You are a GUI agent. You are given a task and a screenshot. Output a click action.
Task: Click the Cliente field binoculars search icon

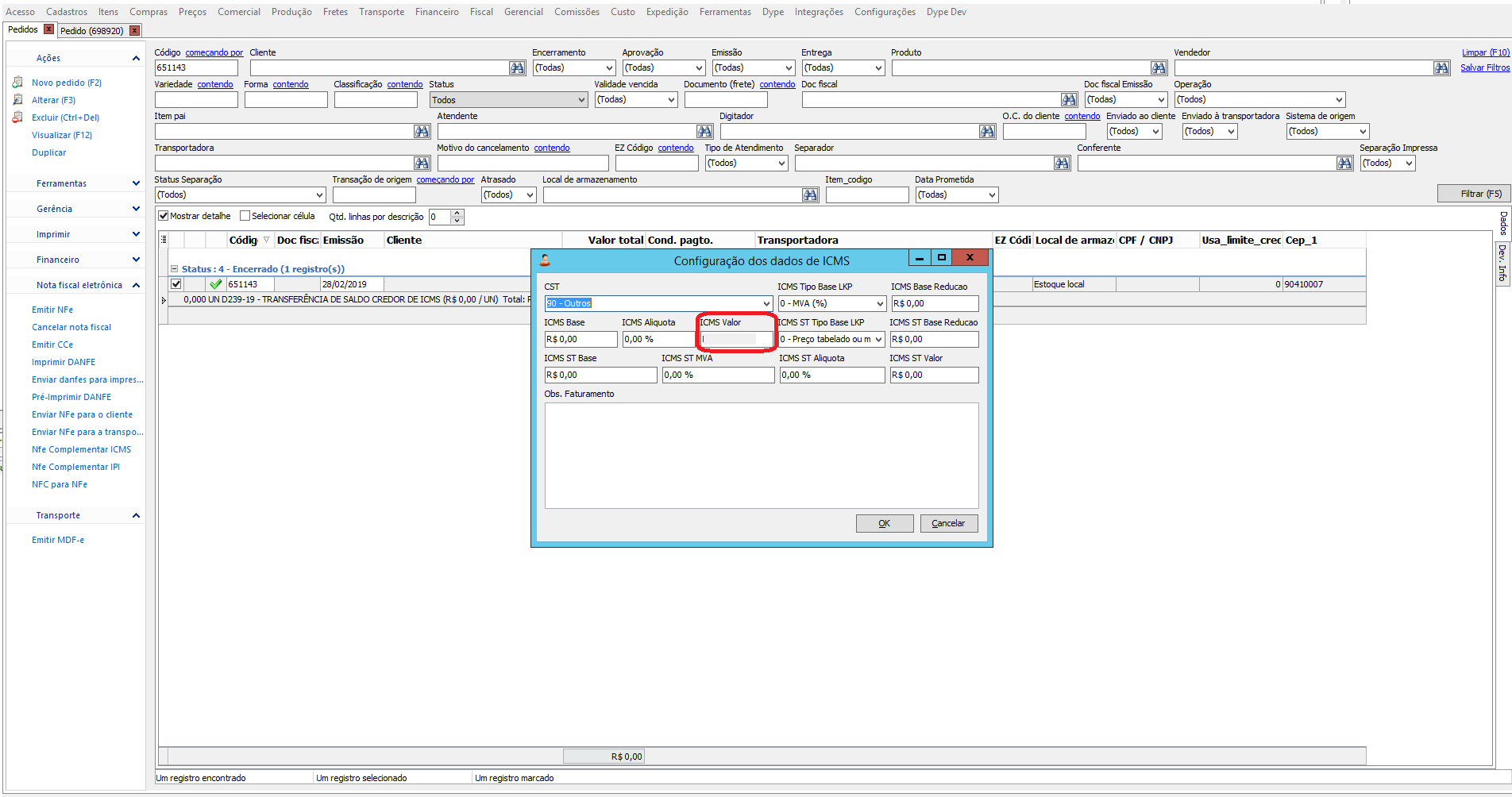[517, 68]
